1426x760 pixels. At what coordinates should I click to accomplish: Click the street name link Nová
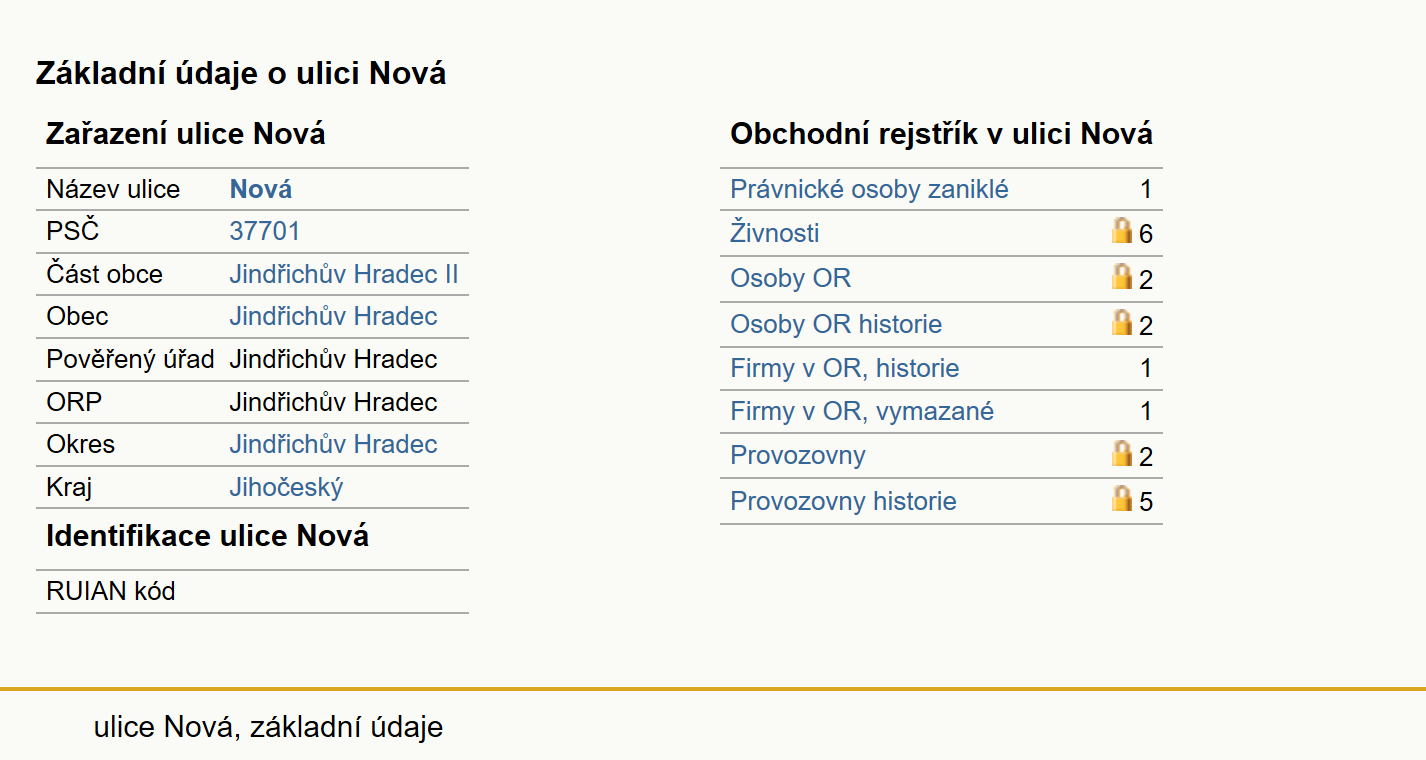click(261, 189)
